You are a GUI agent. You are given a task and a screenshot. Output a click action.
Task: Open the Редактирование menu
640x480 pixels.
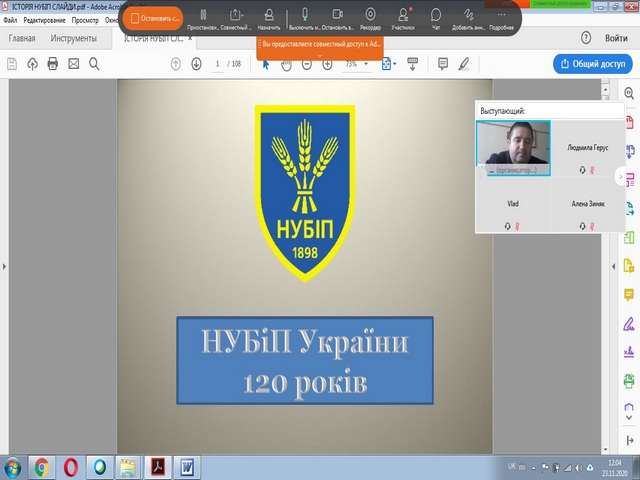44,20
